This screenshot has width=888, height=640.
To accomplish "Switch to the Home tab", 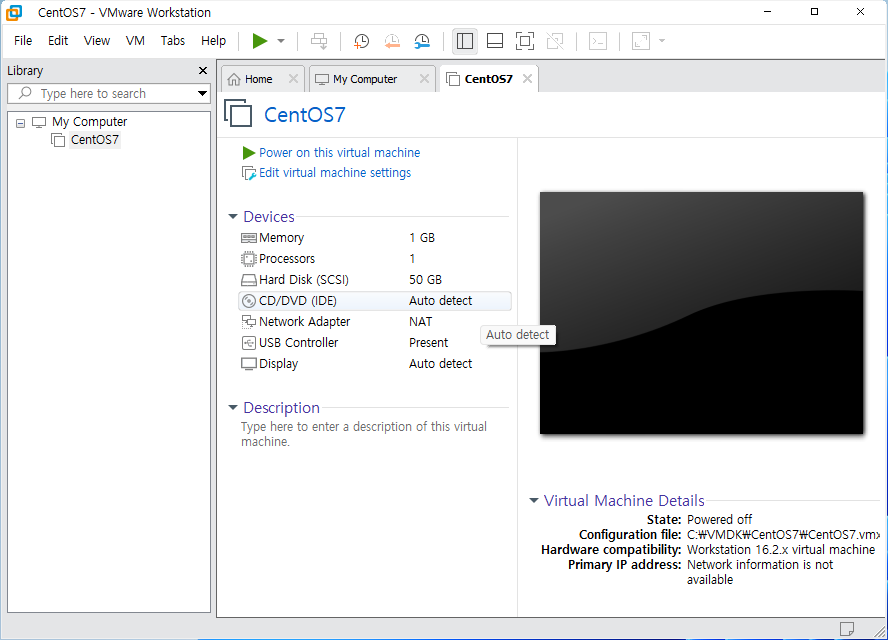I will point(258,79).
